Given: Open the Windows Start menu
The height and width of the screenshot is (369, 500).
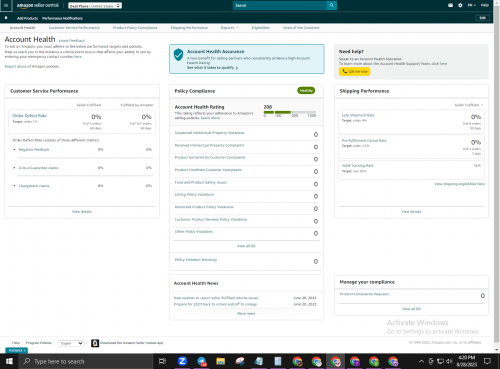Looking at the screenshot, I should [9, 361].
